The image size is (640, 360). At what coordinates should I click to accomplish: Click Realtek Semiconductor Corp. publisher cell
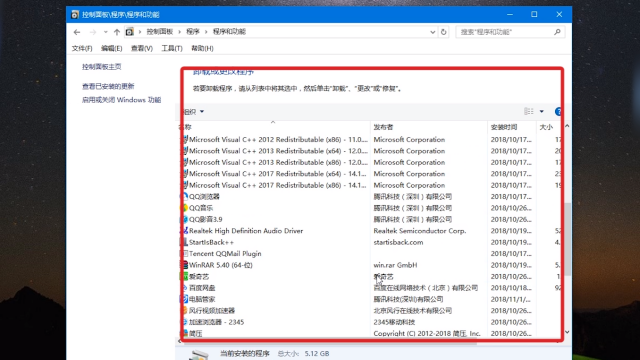tap(420, 231)
